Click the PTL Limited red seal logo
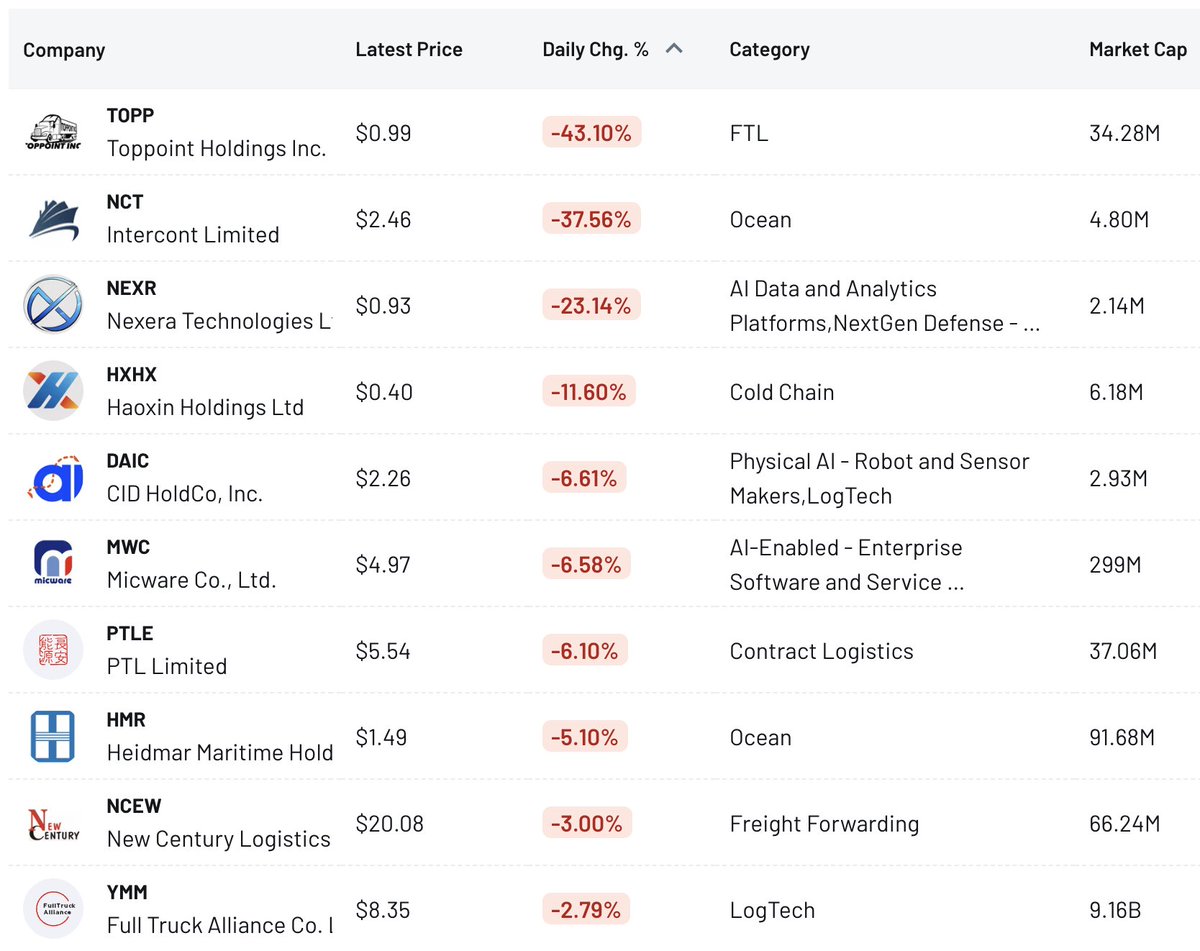This screenshot has height=951, width=1200. point(52,650)
